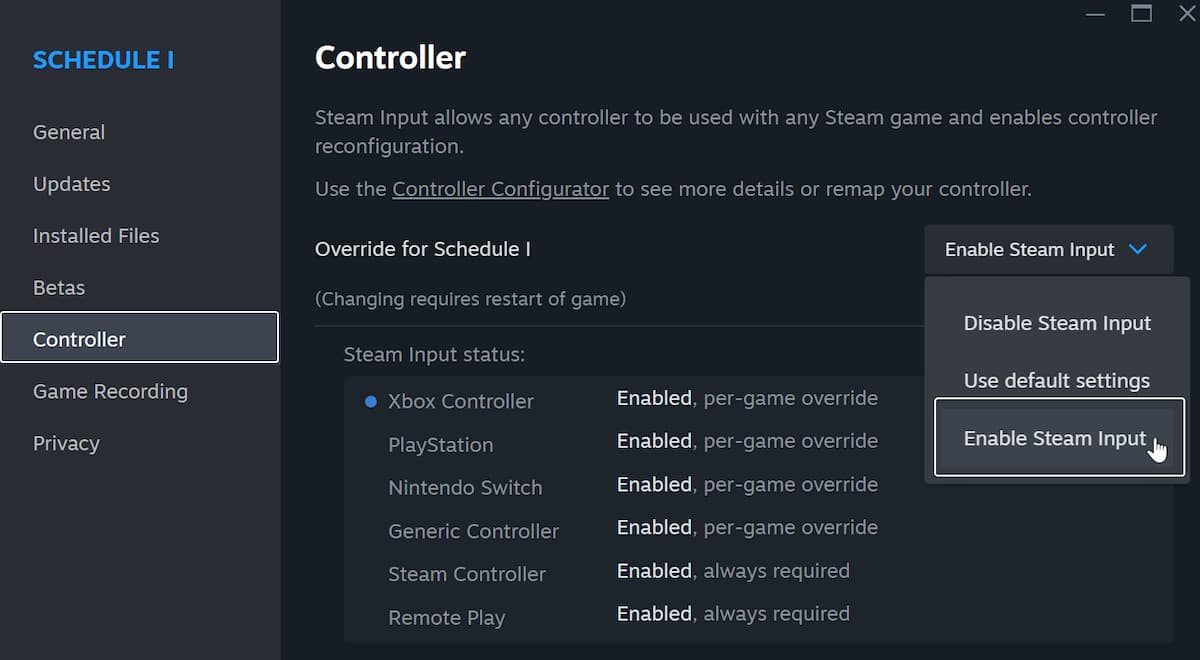Click the blue chevron on the override dropdown
Image resolution: width=1200 pixels, height=660 pixels.
[1137, 249]
